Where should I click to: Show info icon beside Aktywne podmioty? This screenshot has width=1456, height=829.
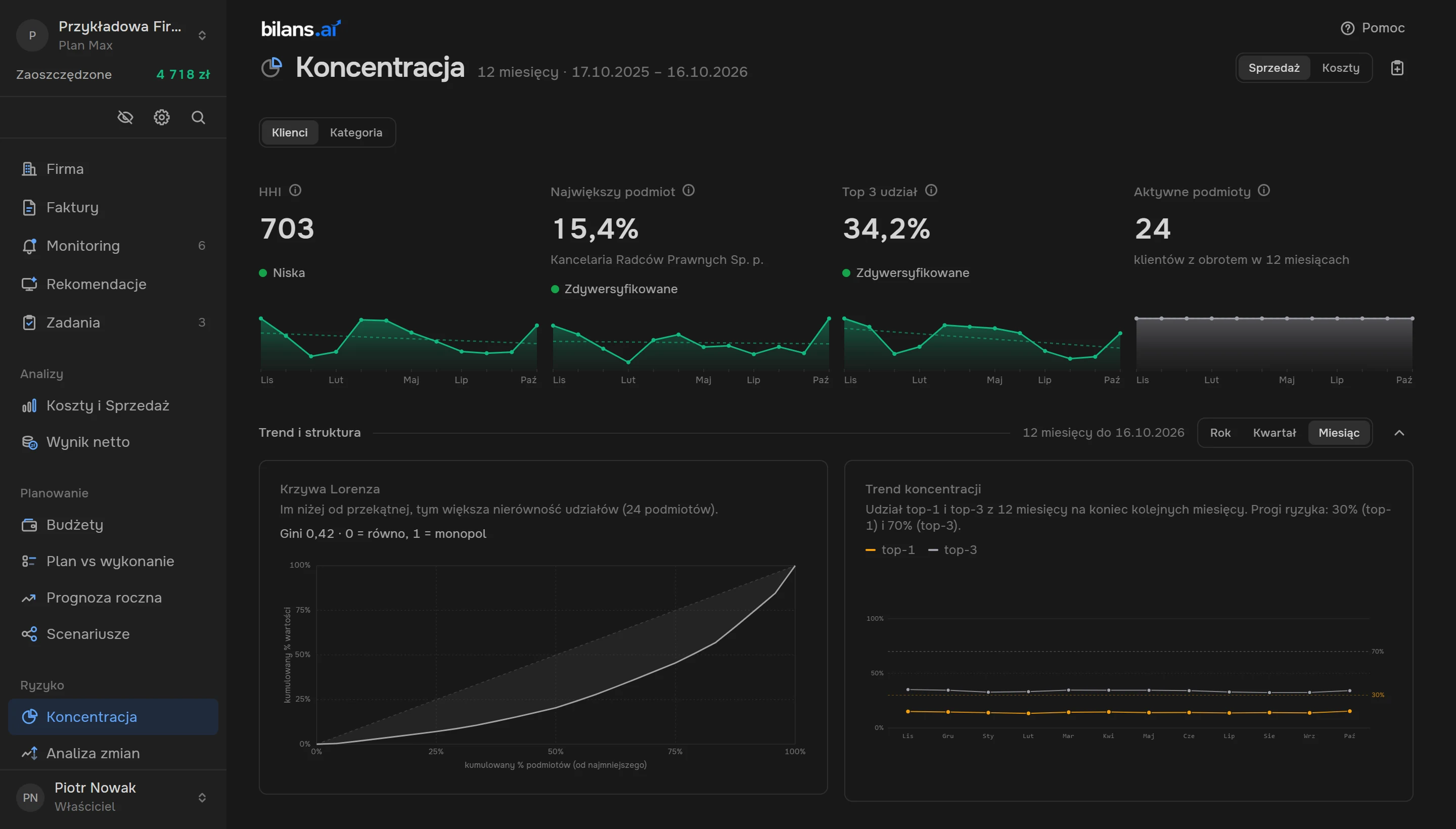[x=1263, y=190]
